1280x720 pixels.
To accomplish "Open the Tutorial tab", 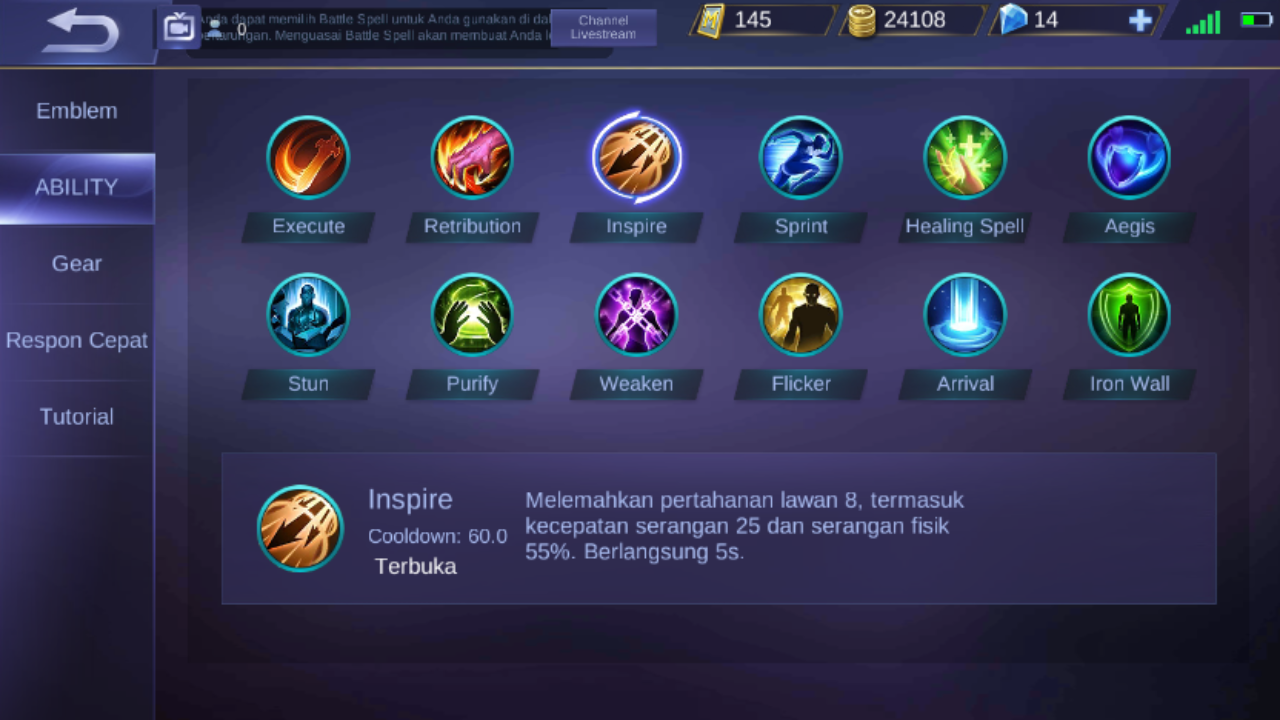I will point(77,417).
